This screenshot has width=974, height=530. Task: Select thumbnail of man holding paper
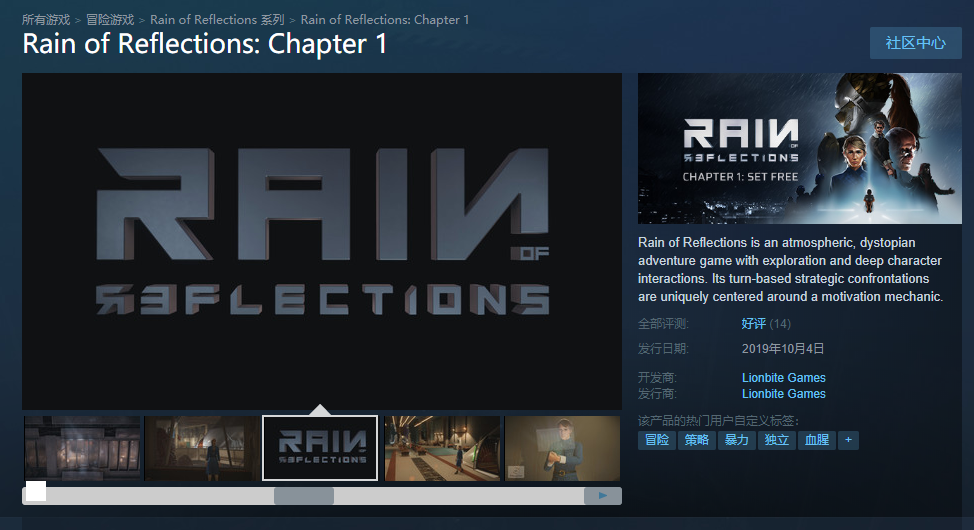point(562,448)
